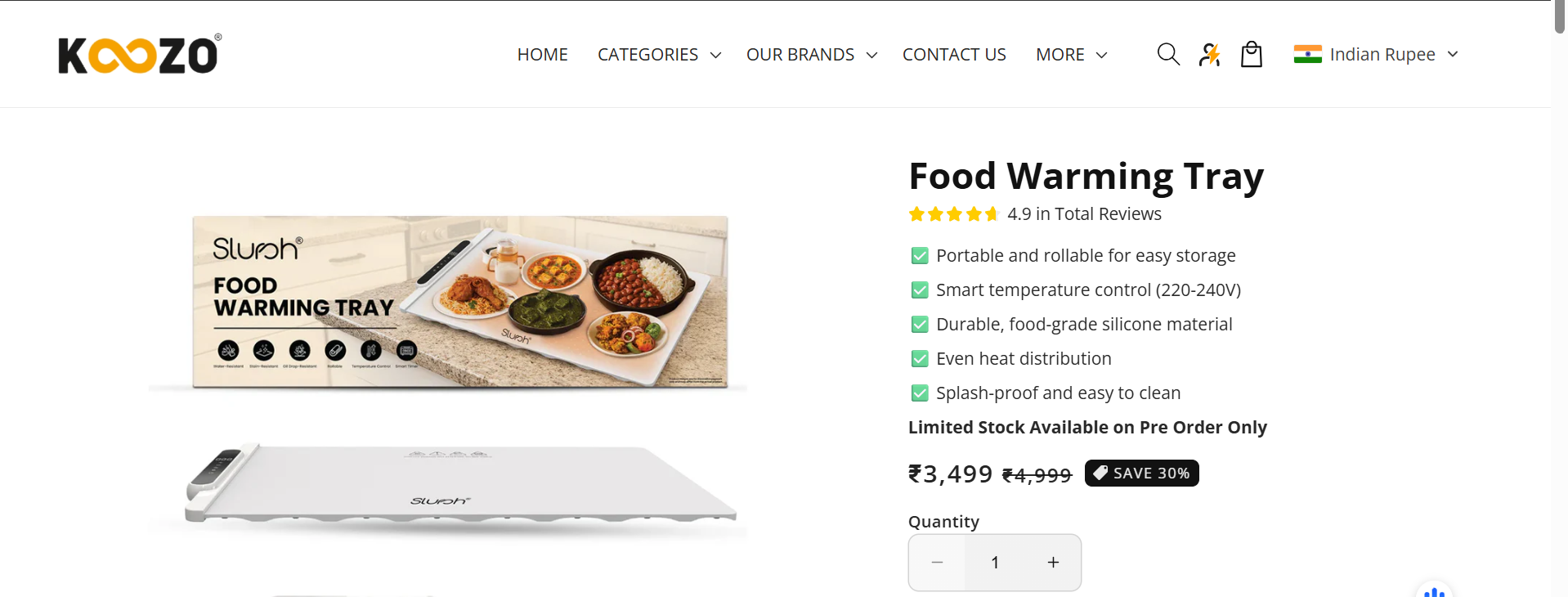Click the account login icon
Viewport: 1568px width, 597px height.
pyautogui.click(x=1210, y=55)
